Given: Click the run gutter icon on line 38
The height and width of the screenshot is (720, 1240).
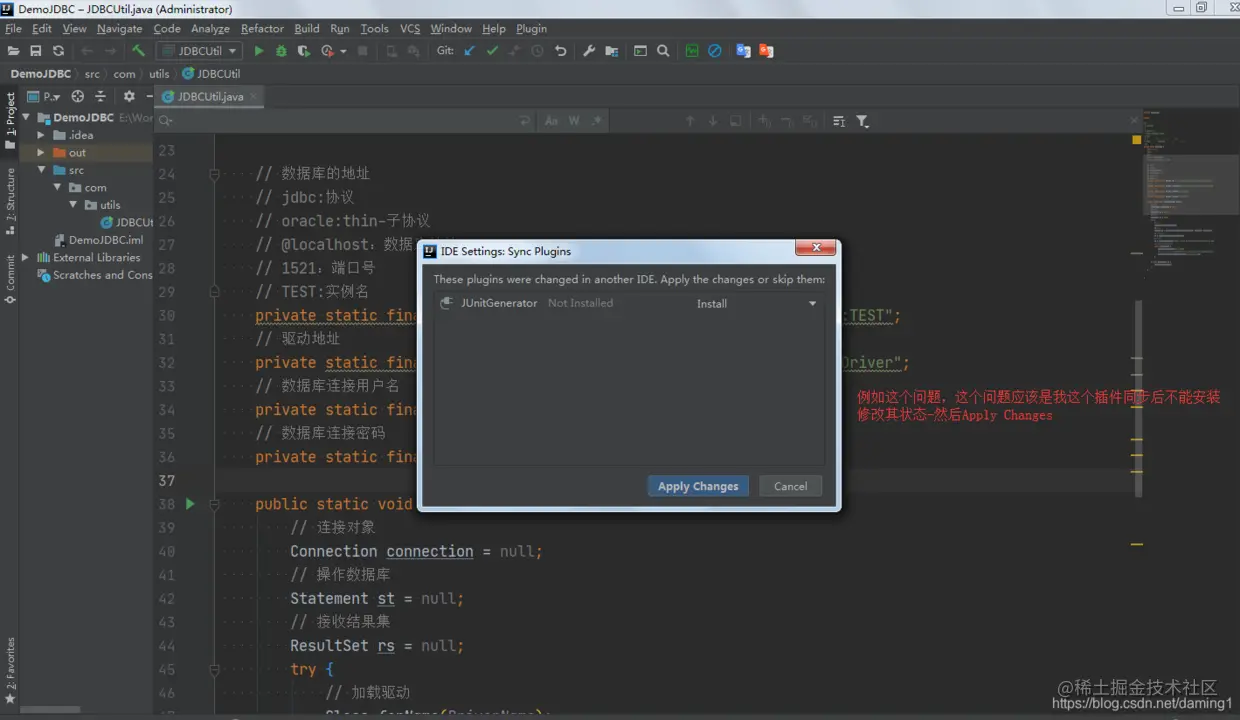Looking at the screenshot, I should 190,504.
